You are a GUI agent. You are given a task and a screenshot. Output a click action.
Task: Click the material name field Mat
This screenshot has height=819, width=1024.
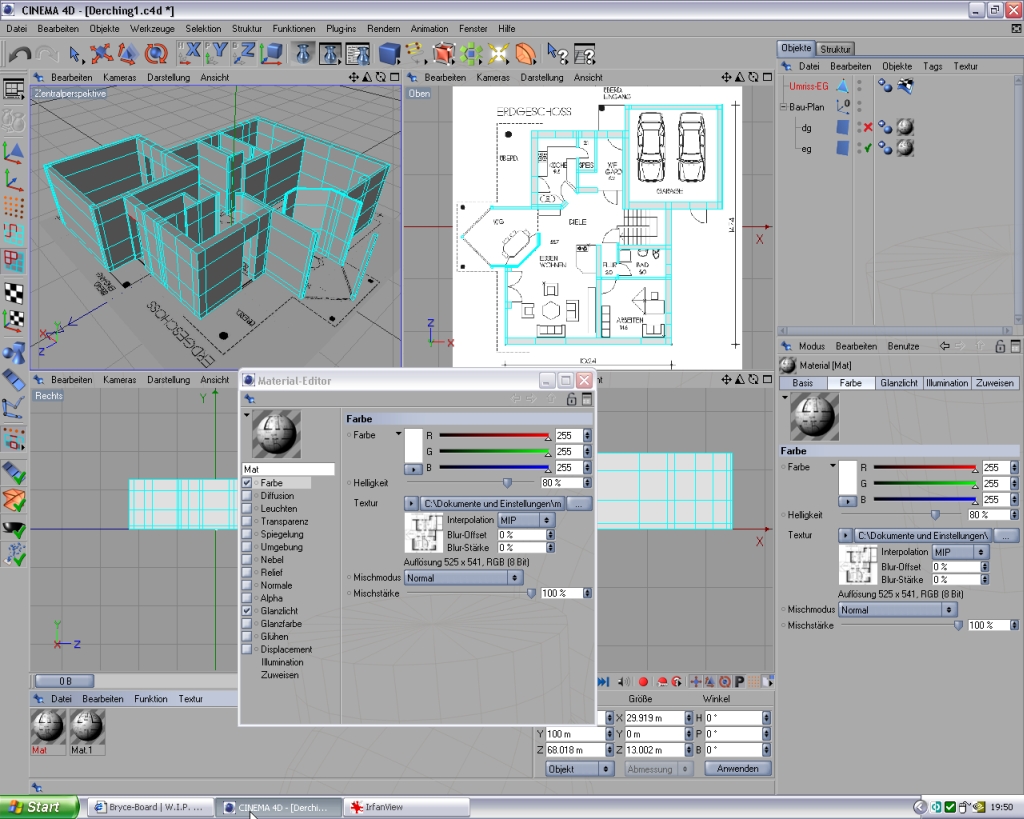point(288,469)
